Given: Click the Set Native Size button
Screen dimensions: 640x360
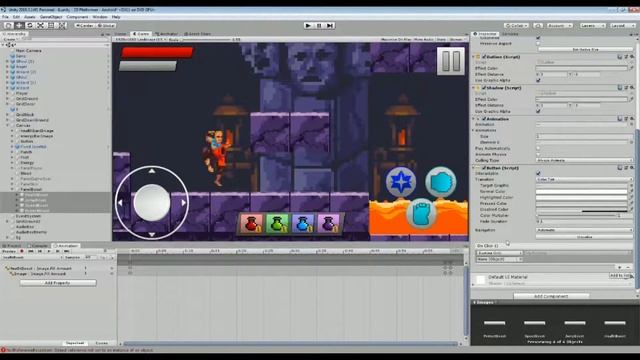Looking at the screenshot, I should click(584, 49).
